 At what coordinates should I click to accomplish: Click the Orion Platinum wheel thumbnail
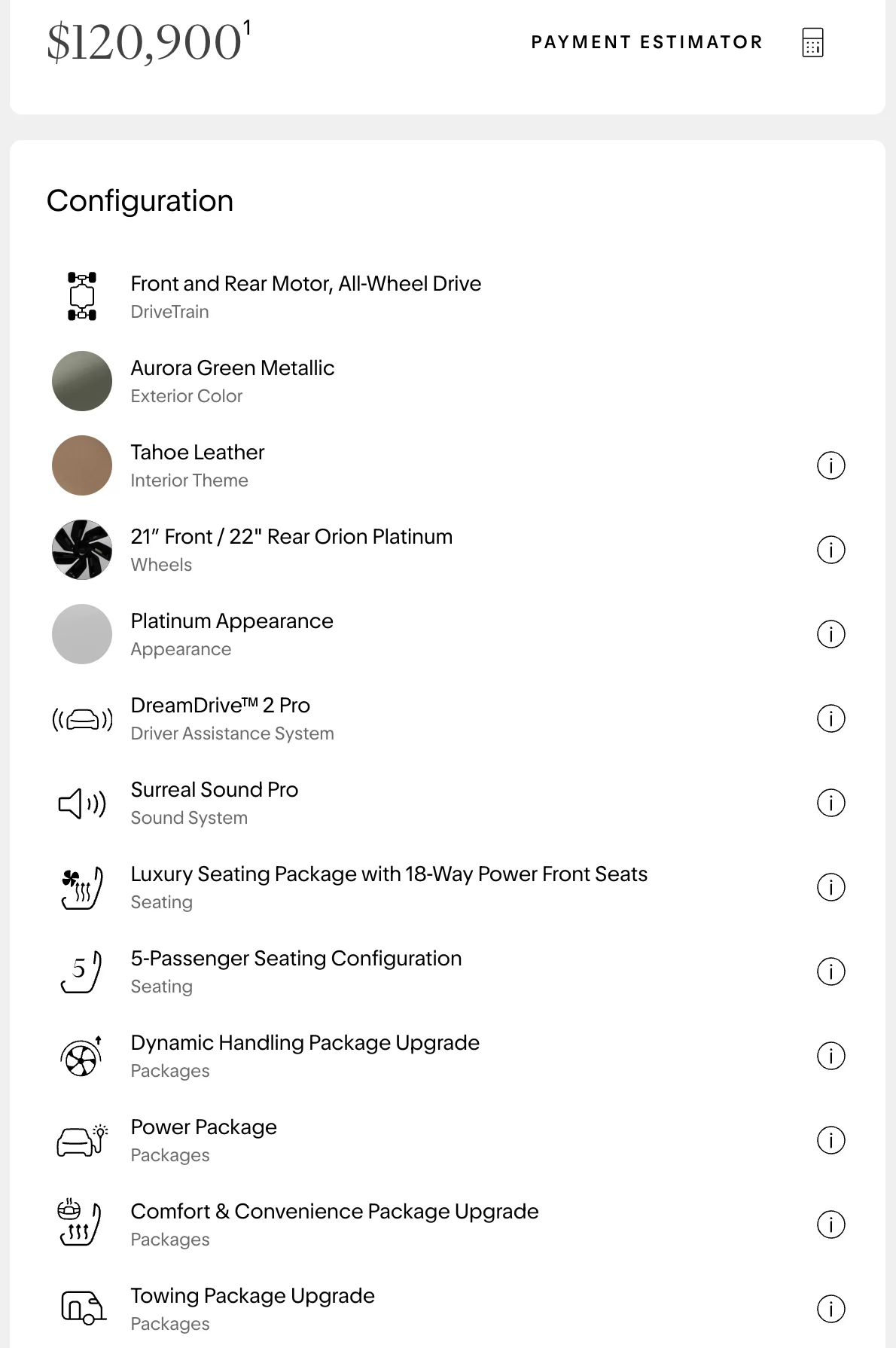point(82,550)
